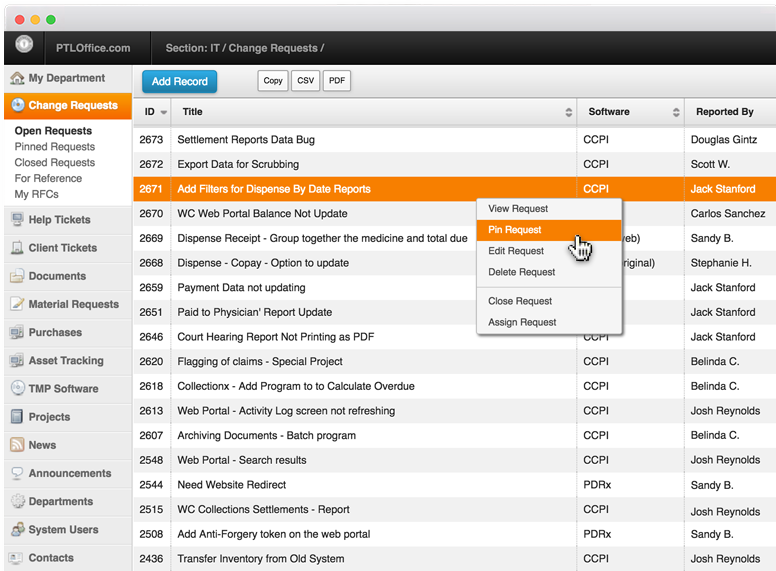The image size is (776, 571).
Task: Click the News RSS feed icon
Action: pos(17,444)
